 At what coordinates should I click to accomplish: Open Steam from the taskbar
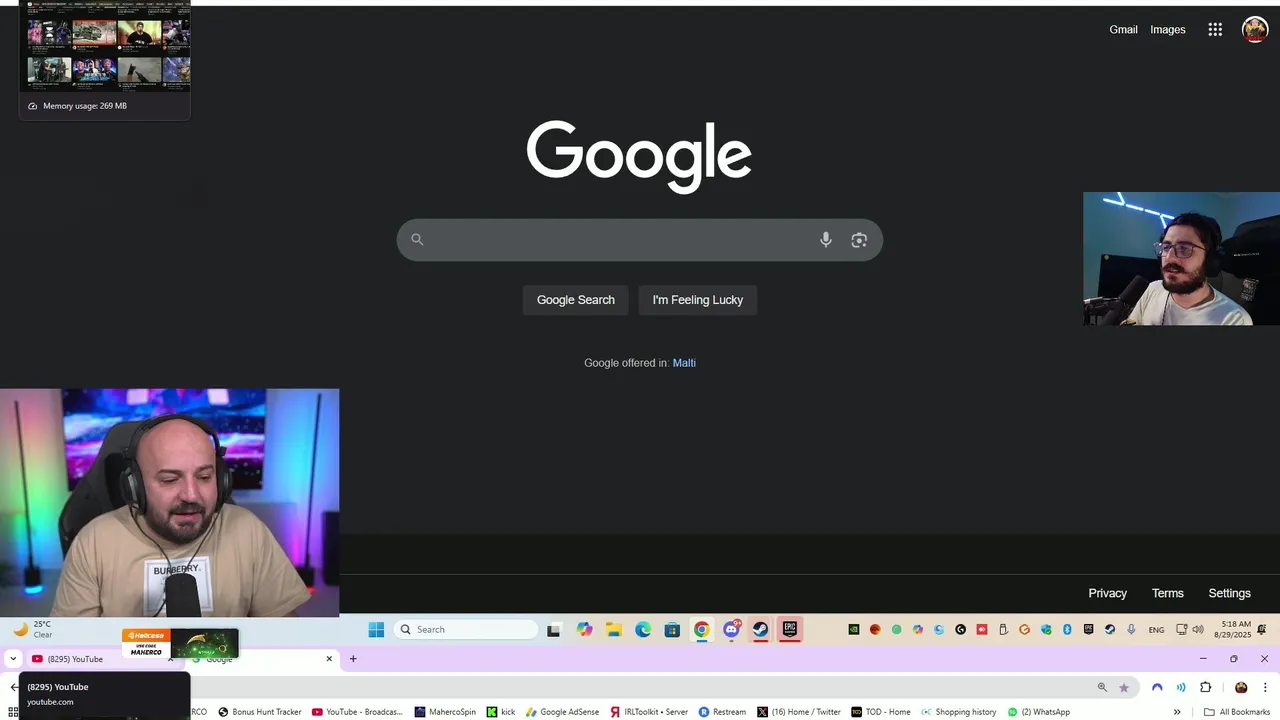coord(760,629)
